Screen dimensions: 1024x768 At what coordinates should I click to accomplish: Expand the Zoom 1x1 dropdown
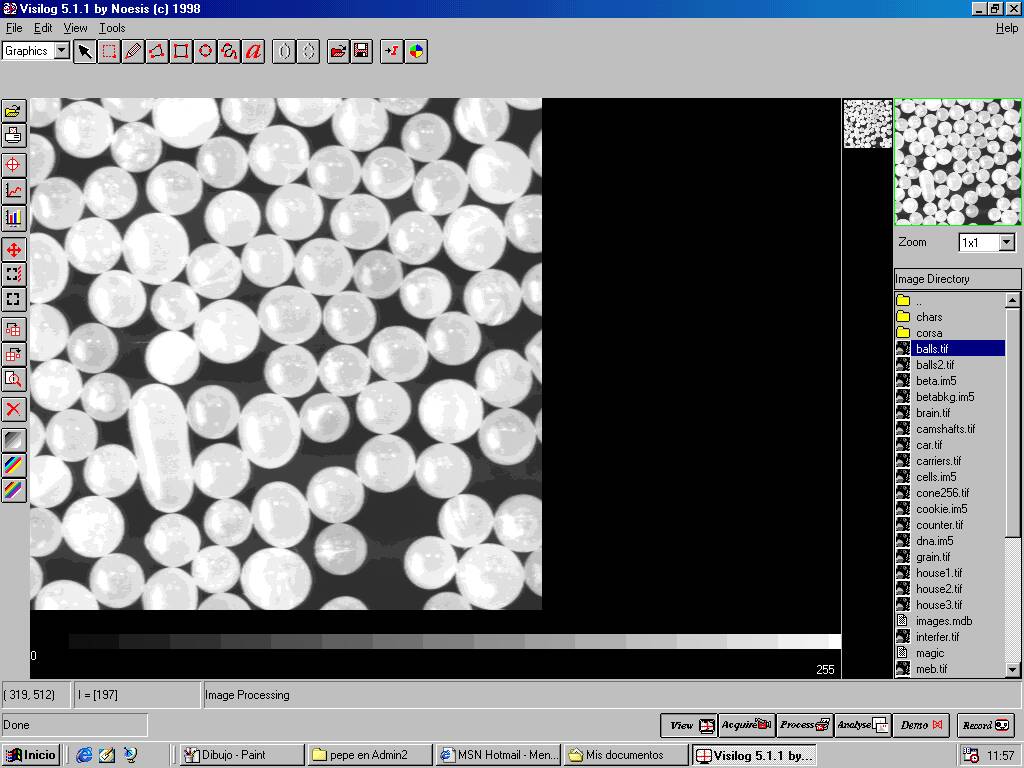[1006, 243]
